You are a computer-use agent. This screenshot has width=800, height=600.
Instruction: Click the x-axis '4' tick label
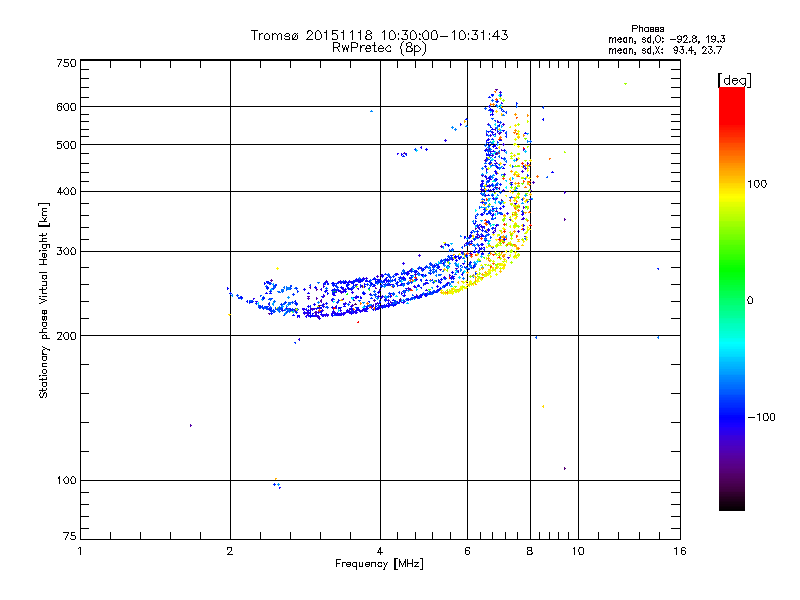point(380,551)
